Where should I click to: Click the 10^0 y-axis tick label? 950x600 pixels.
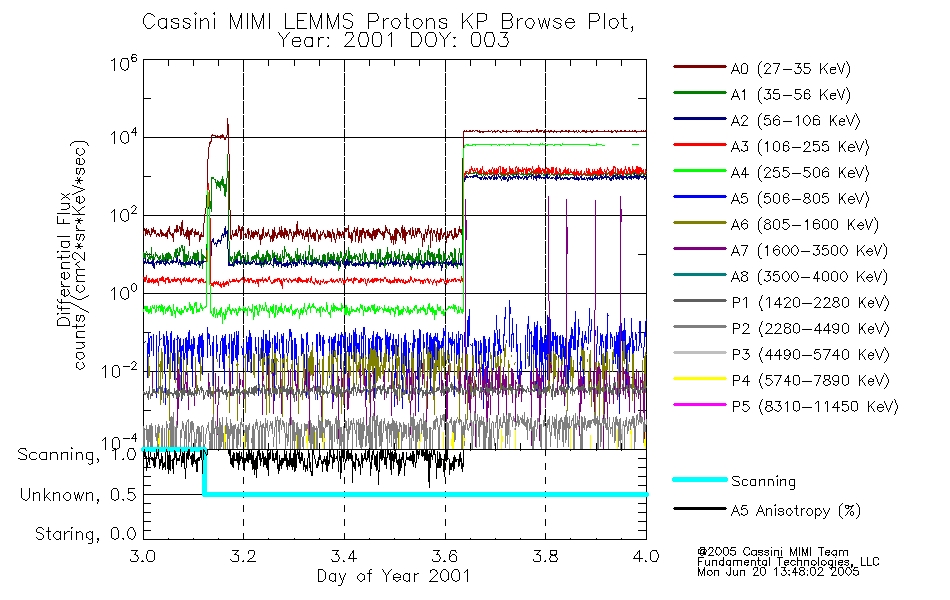[x=123, y=293]
